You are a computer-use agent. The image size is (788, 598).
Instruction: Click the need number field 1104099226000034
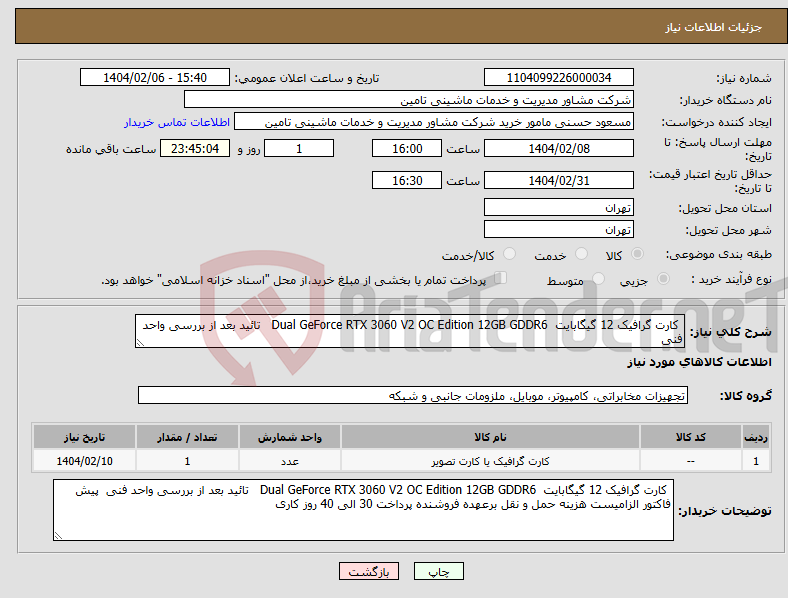click(558, 77)
